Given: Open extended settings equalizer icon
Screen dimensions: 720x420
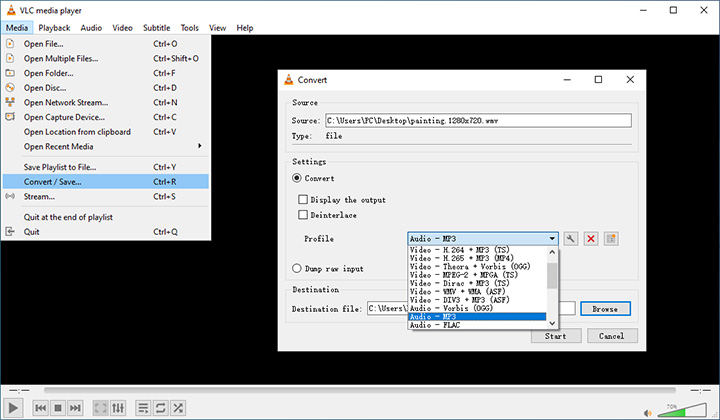Looking at the screenshot, I should (x=118, y=408).
